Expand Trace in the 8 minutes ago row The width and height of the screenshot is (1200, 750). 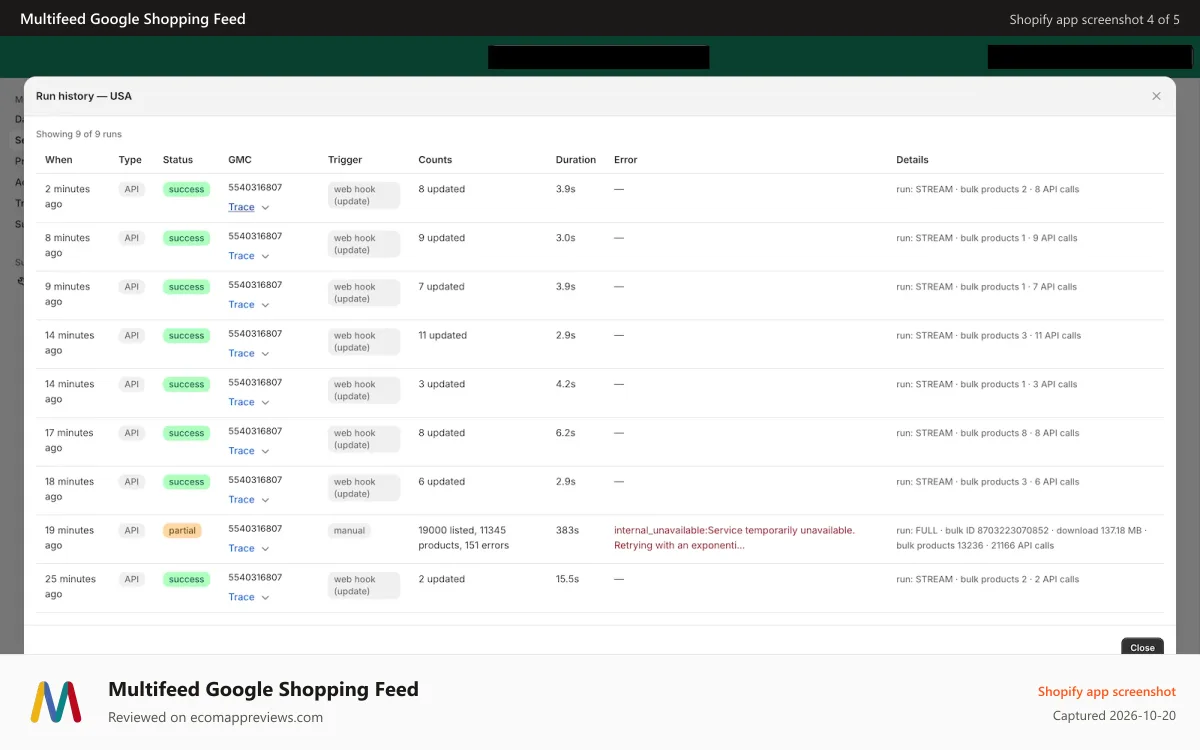(249, 256)
